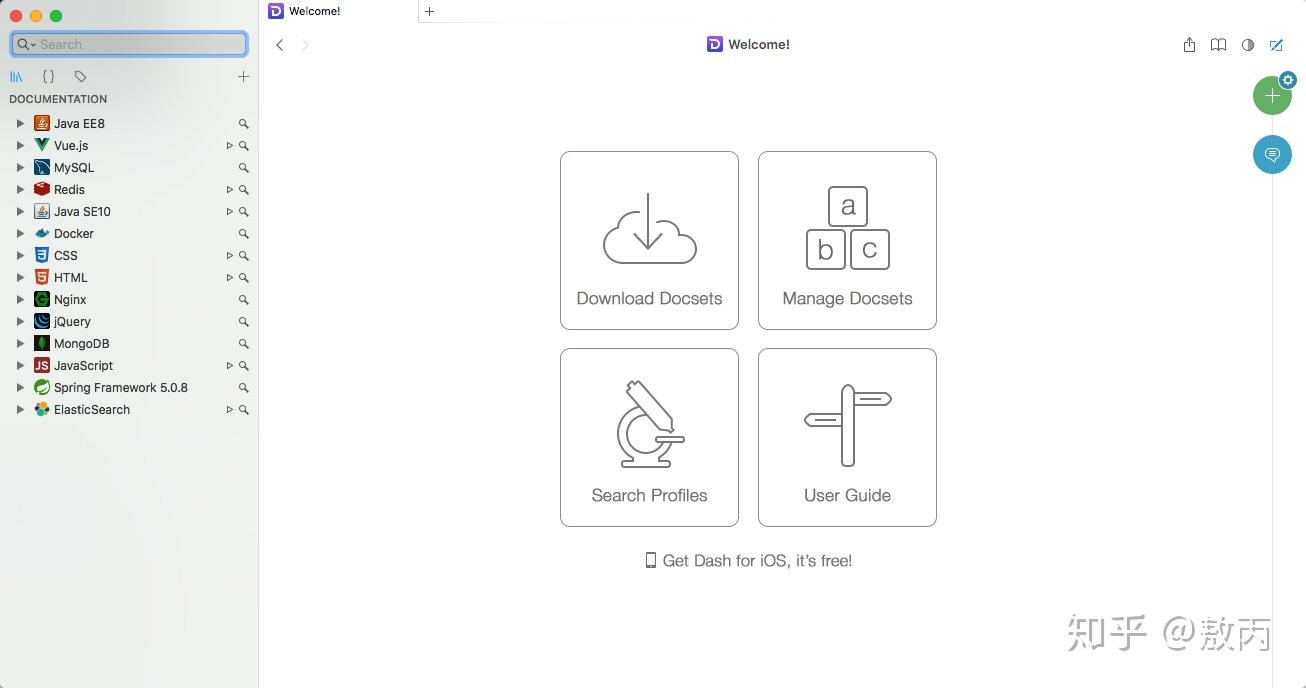Click search icon beside CSS
Image resolution: width=1306 pixels, height=688 pixels.
[x=243, y=256]
